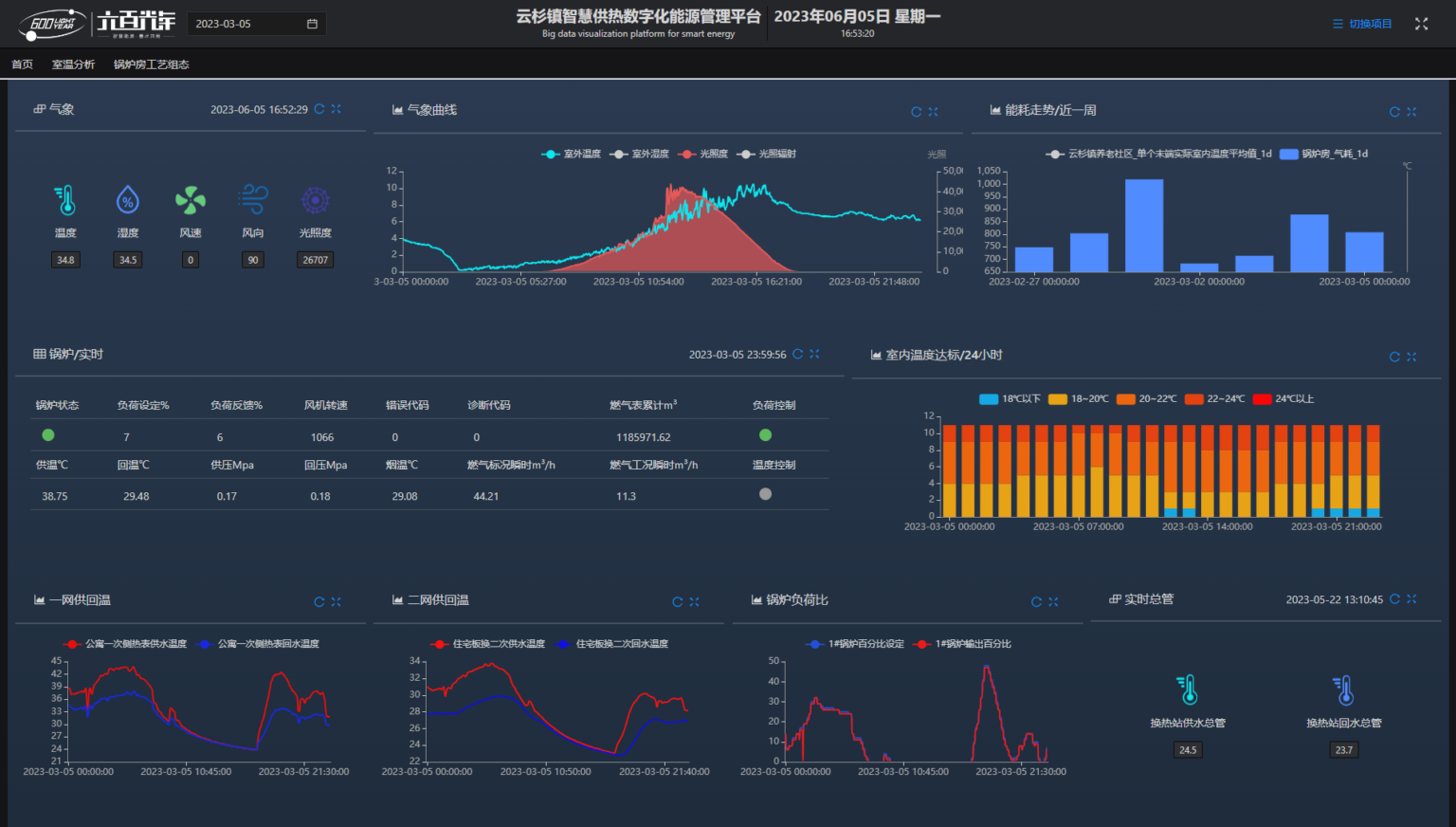Click the calendar icon in date field
1456x827 pixels.
pyautogui.click(x=312, y=24)
